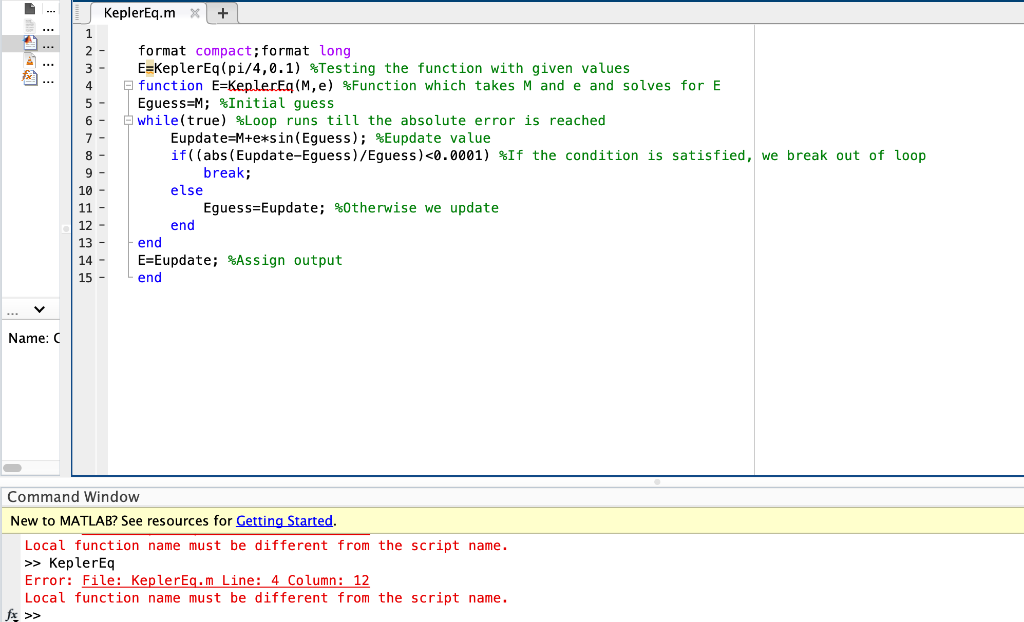
Task: Select the faded text file icon
Action: tap(29, 26)
